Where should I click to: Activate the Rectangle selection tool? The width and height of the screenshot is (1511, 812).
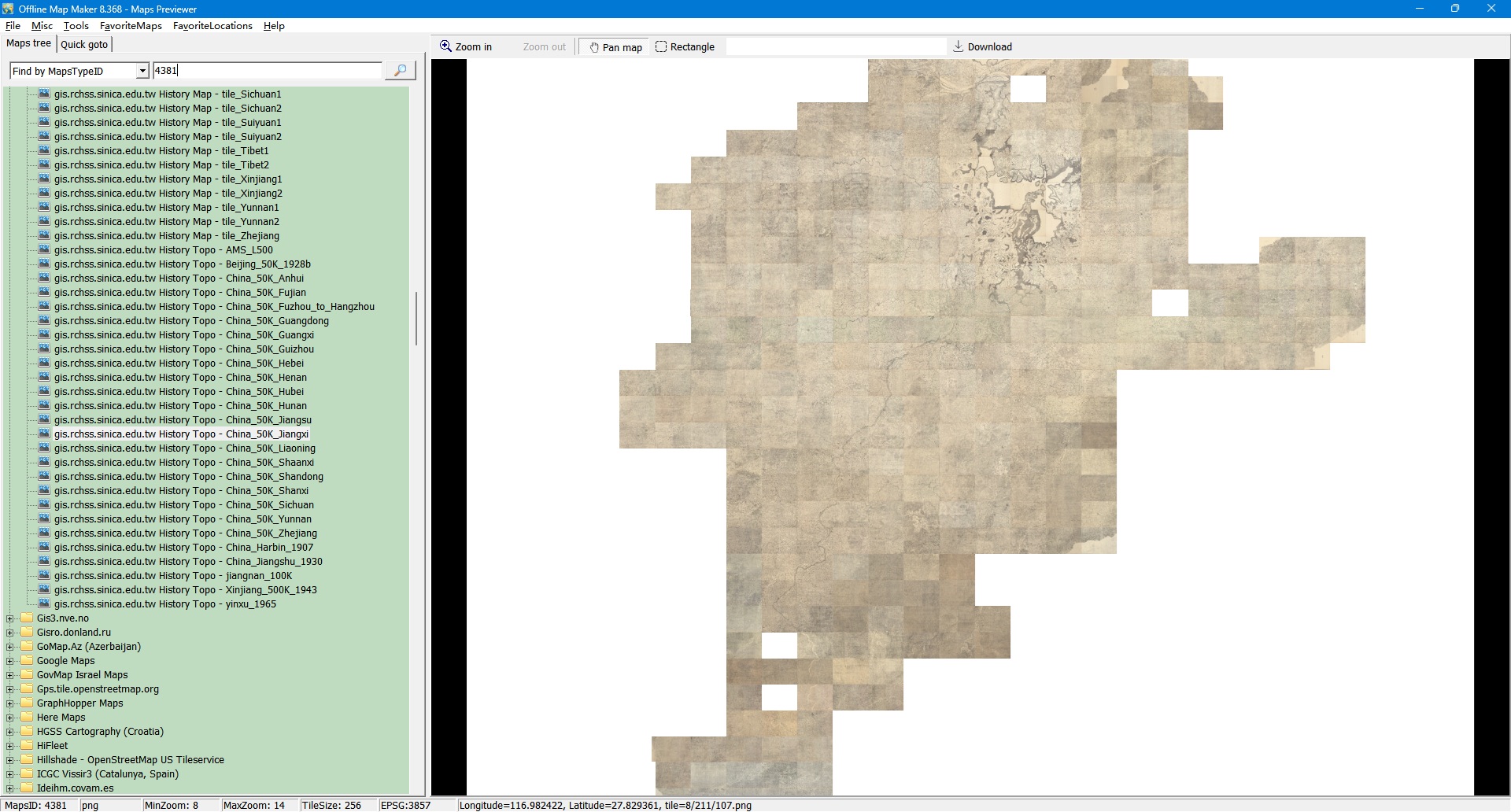(685, 47)
